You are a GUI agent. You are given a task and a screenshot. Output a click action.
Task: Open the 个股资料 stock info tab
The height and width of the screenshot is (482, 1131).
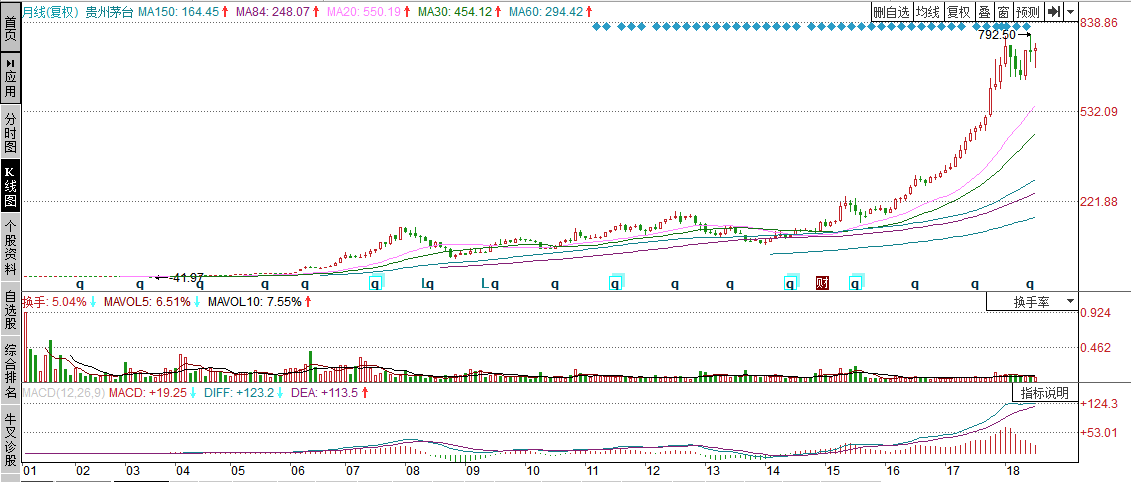point(10,248)
